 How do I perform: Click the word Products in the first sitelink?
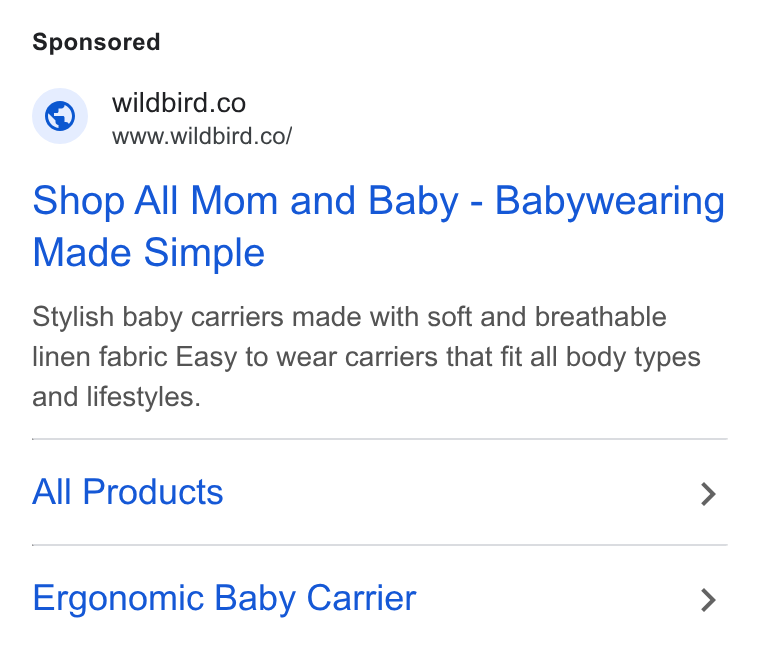point(153,492)
